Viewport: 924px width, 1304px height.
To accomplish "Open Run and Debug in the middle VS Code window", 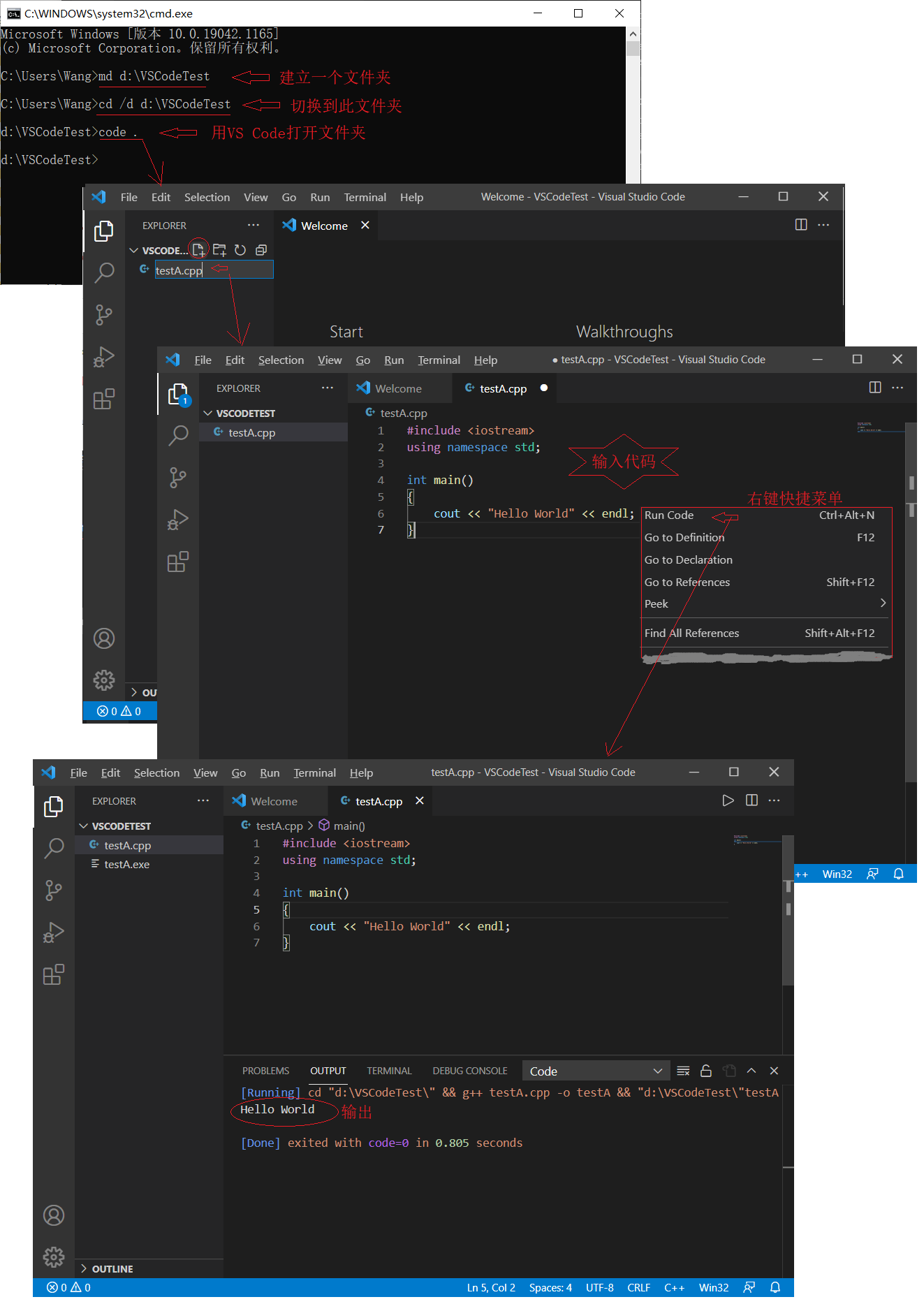I will 178,520.
